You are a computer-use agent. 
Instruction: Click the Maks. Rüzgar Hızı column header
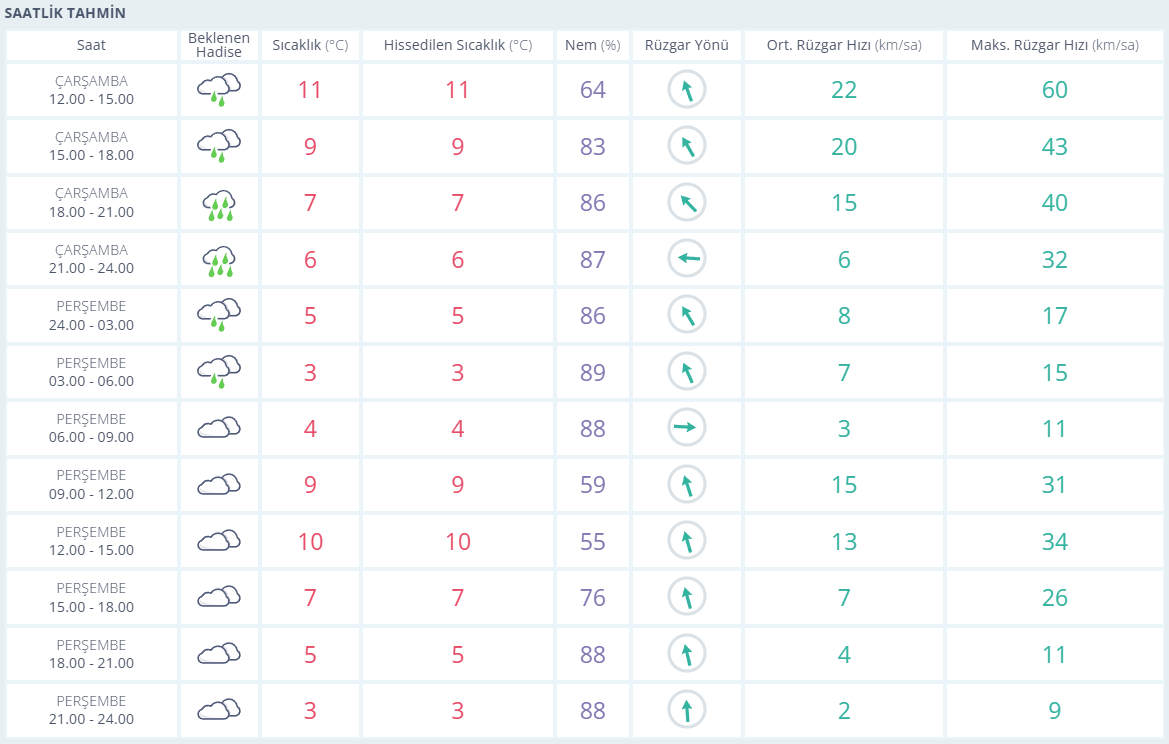click(1054, 45)
